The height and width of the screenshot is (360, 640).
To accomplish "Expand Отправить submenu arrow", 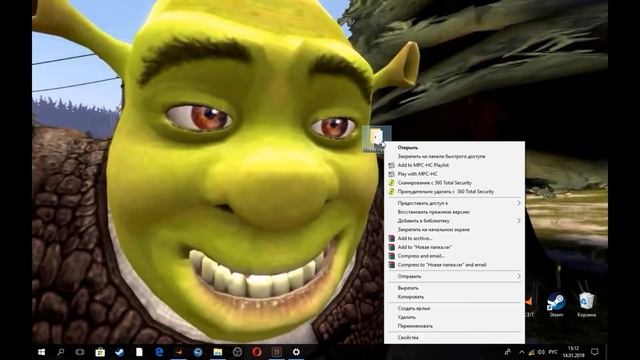I will coord(518,276).
